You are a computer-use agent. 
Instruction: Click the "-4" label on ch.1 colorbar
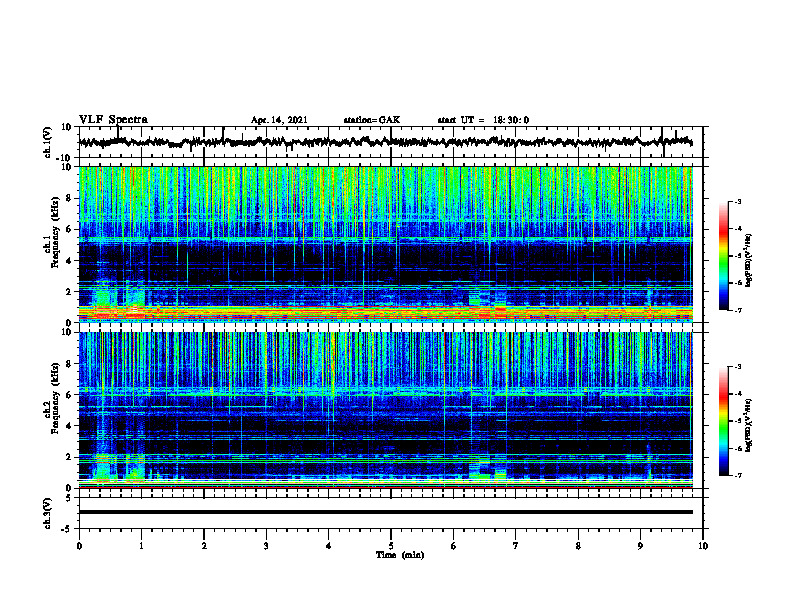click(x=738, y=229)
